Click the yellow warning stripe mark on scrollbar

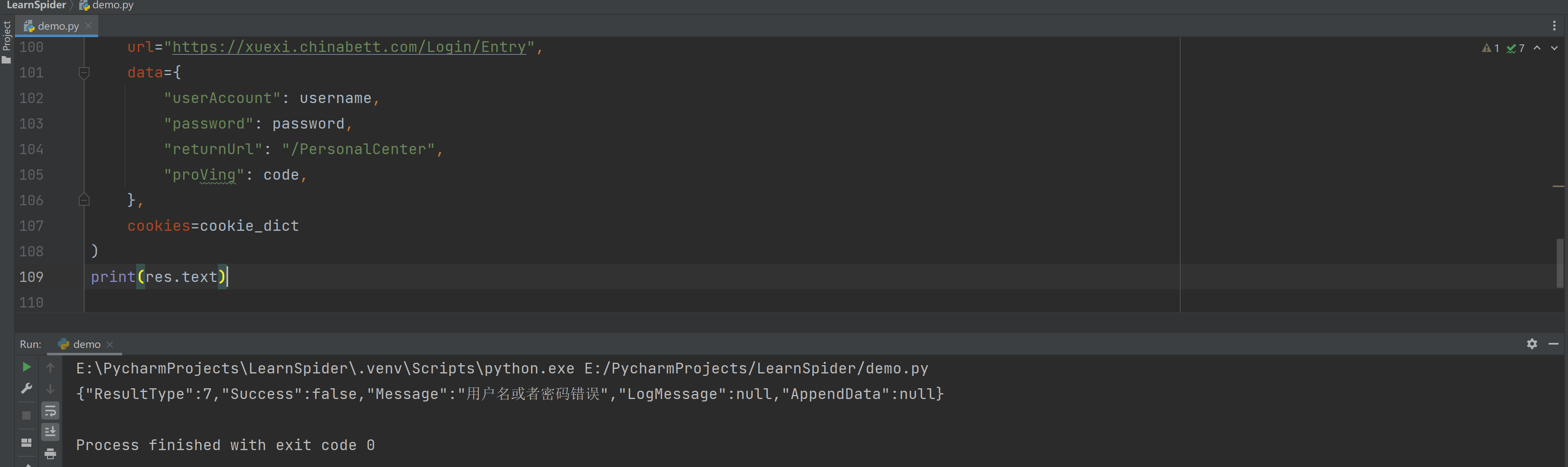pos(1558,186)
